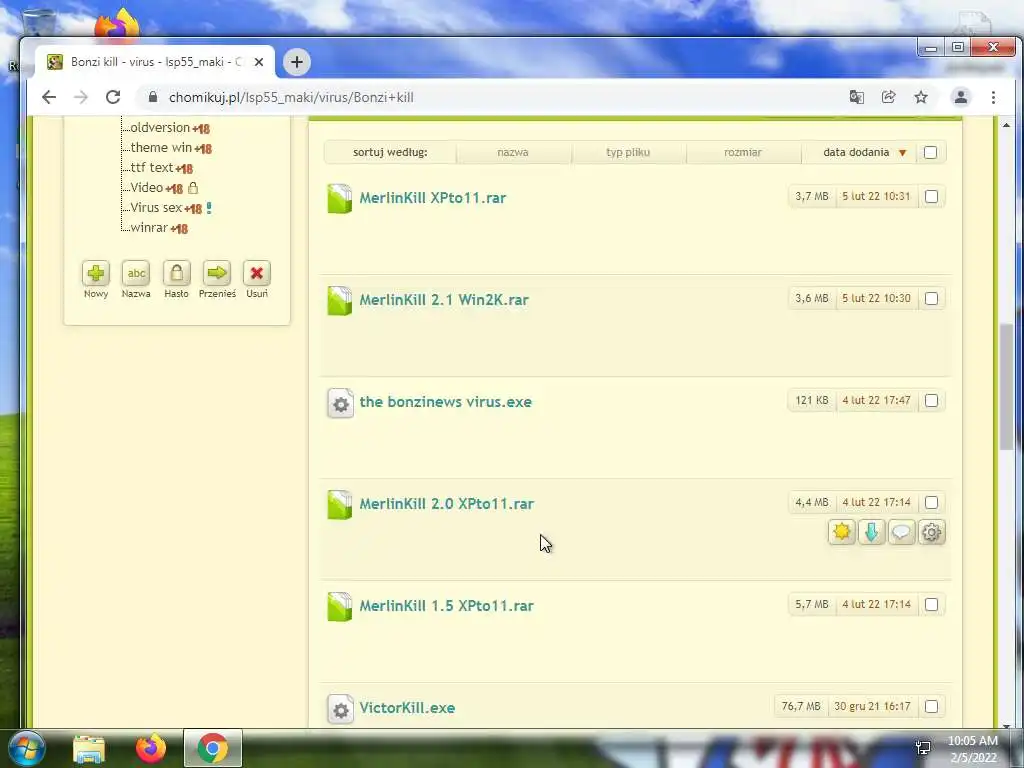This screenshot has width=1024, height=768.
Task: Click the speech bubble comment icon
Action: (901, 532)
